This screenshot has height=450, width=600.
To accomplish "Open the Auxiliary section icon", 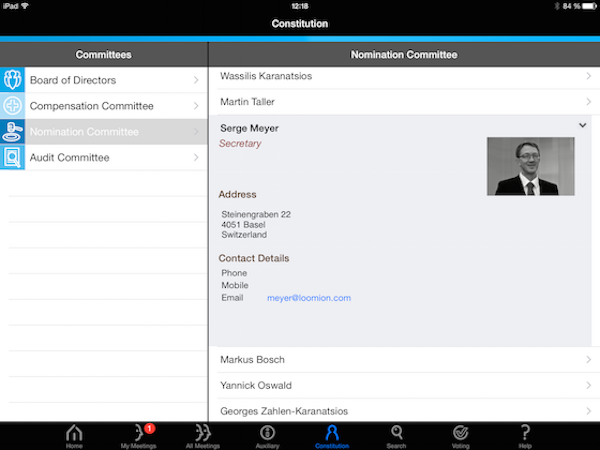I will coord(267,434).
